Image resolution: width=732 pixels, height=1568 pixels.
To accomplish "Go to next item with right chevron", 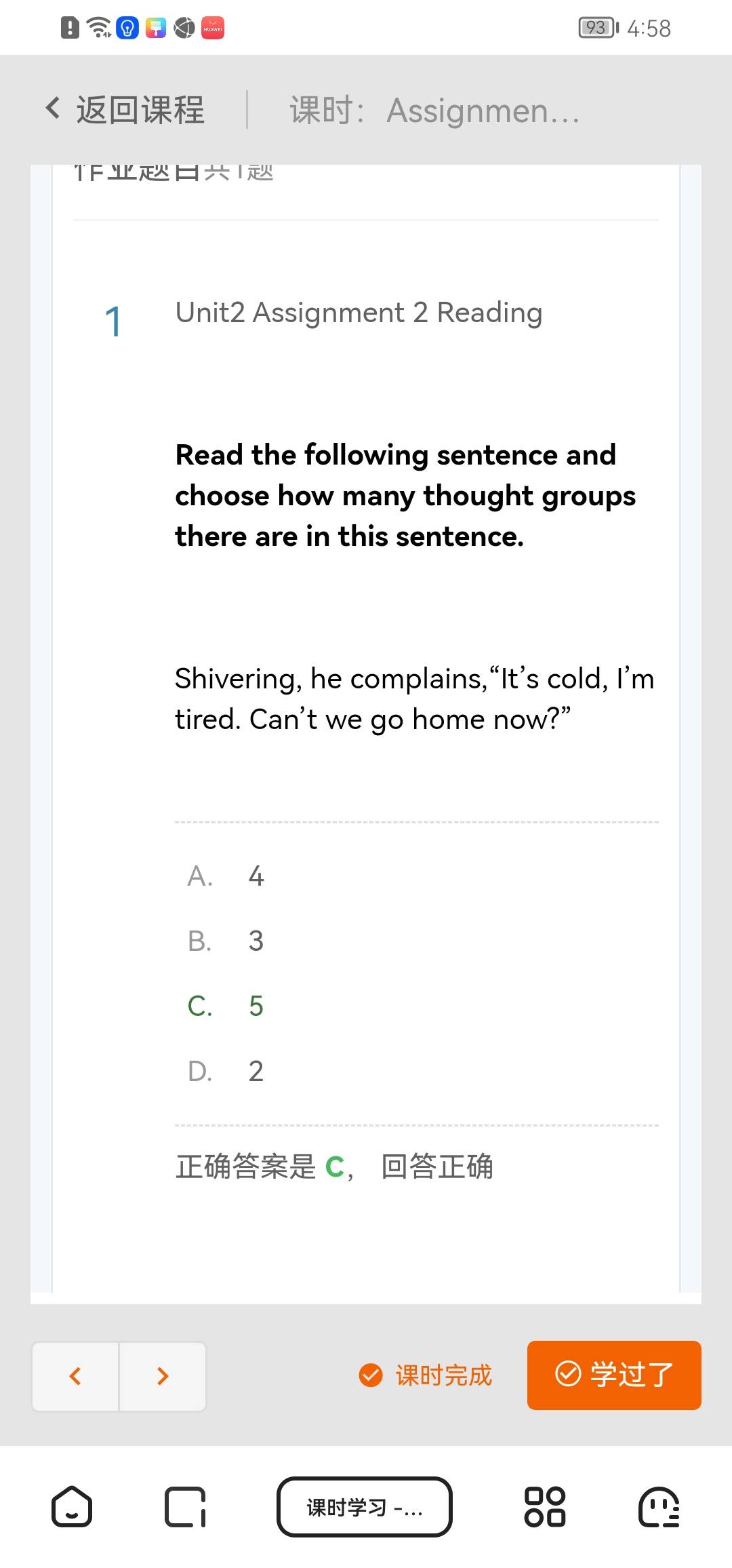I will click(163, 1375).
